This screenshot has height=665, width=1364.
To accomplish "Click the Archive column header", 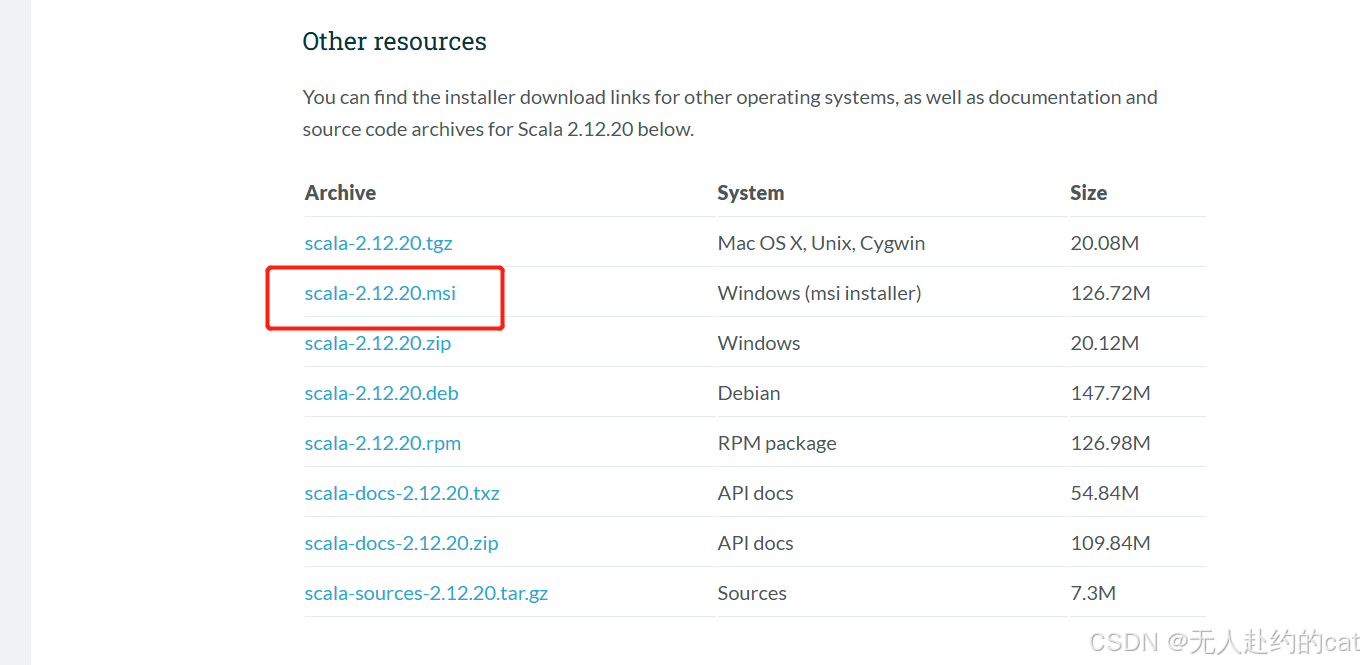I will point(341,192).
